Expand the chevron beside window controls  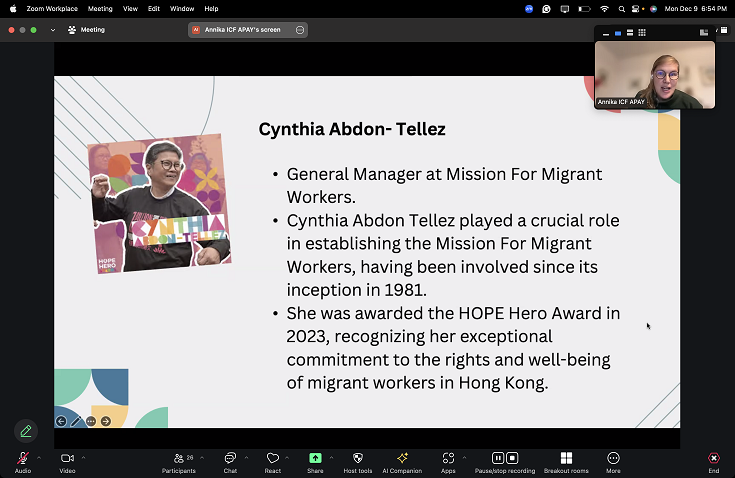click(53, 30)
